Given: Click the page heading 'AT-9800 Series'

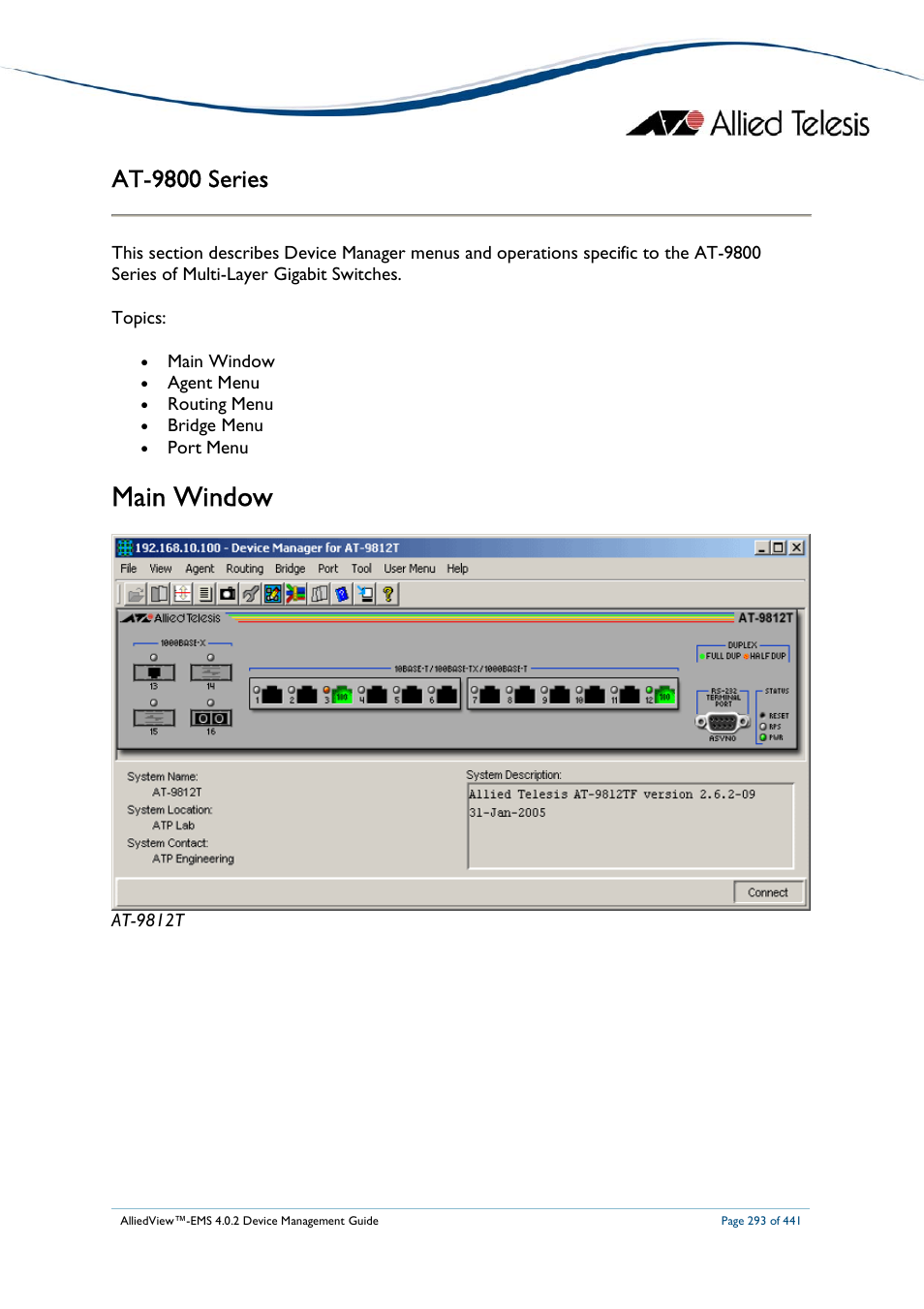Looking at the screenshot, I should click(x=190, y=179).
